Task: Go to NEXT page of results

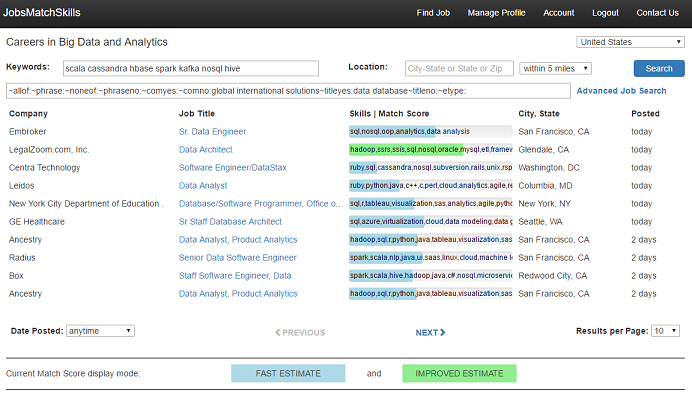Action: (x=430, y=333)
